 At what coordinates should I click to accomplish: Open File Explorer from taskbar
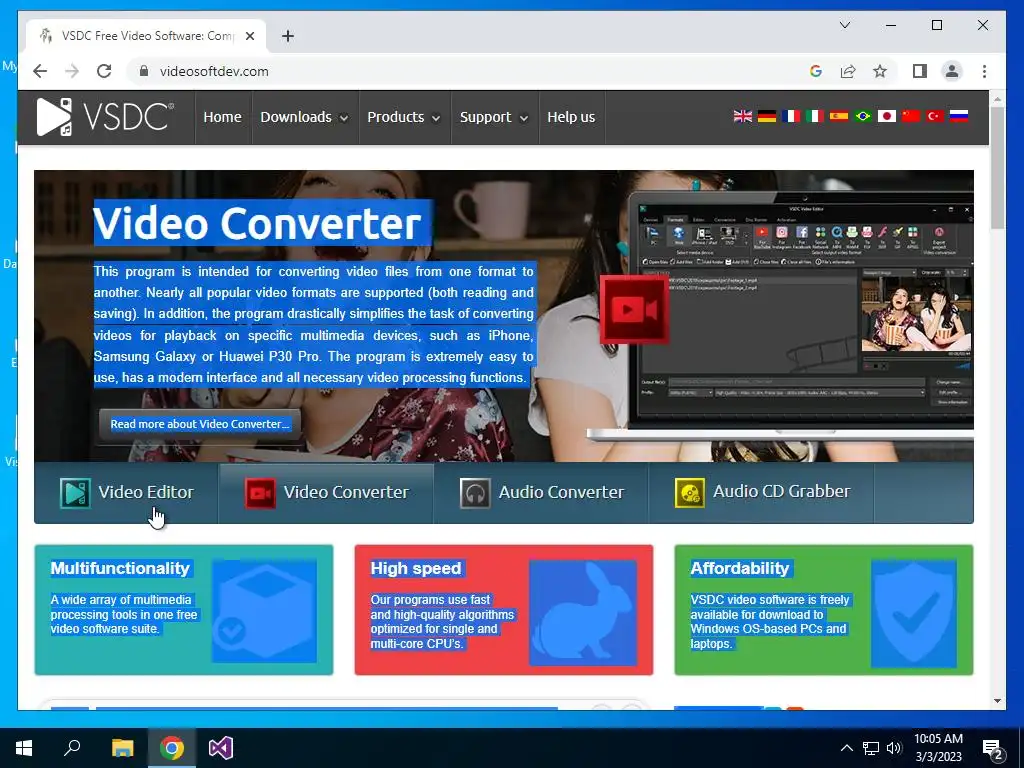[122, 748]
